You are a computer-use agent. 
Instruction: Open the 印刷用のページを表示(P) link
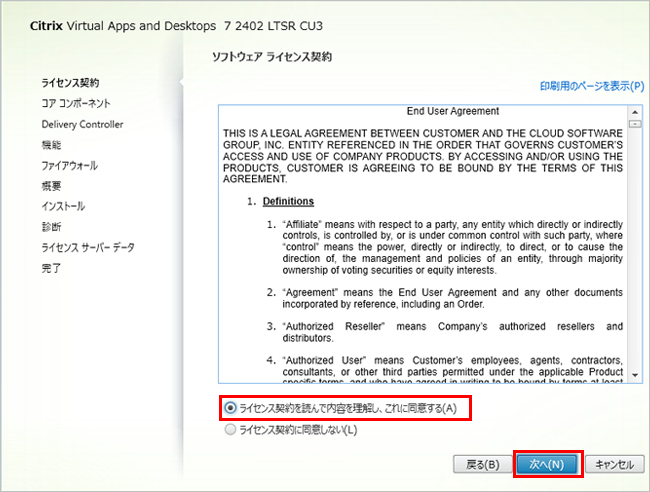tap(592, 87)
